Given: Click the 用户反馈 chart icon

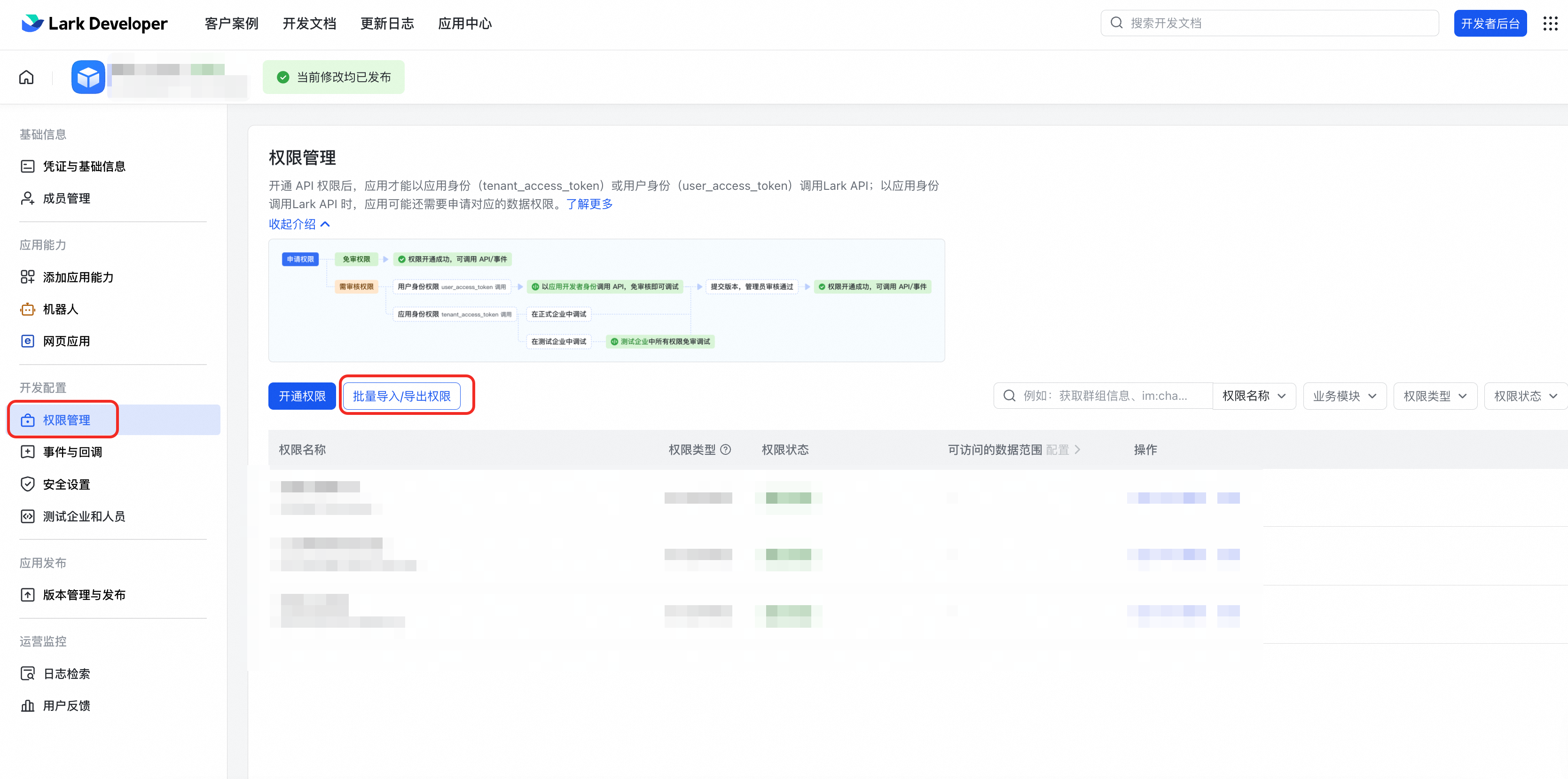Looking at the screenshot, I should tap(27, 706).
